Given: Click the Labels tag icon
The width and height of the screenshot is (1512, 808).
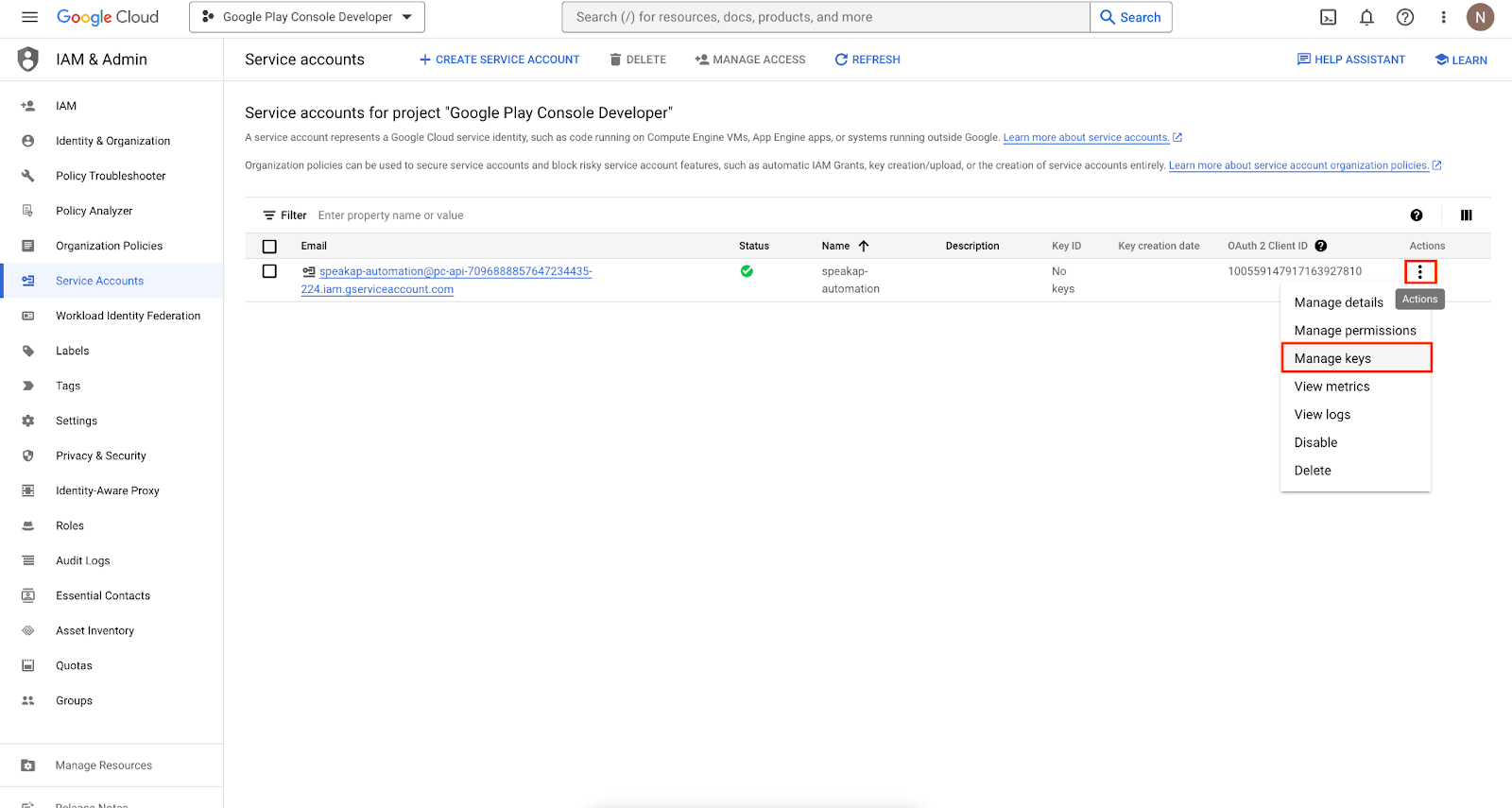Looking at the screenshot, I should click(28, 351).
